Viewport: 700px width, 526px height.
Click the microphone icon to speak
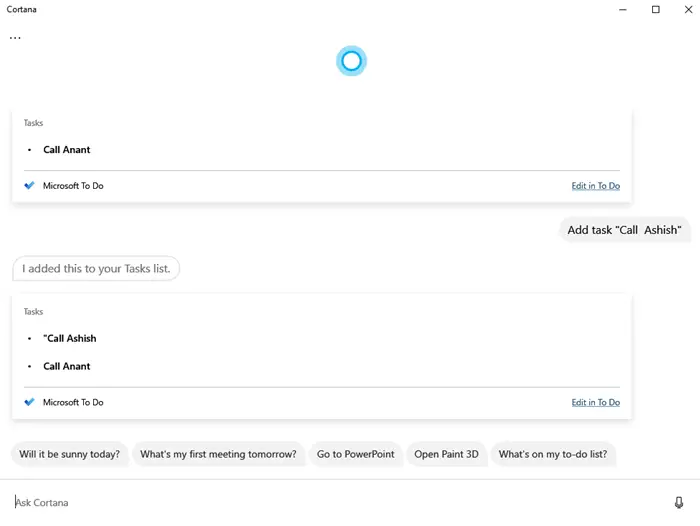[x=679, y=502]
